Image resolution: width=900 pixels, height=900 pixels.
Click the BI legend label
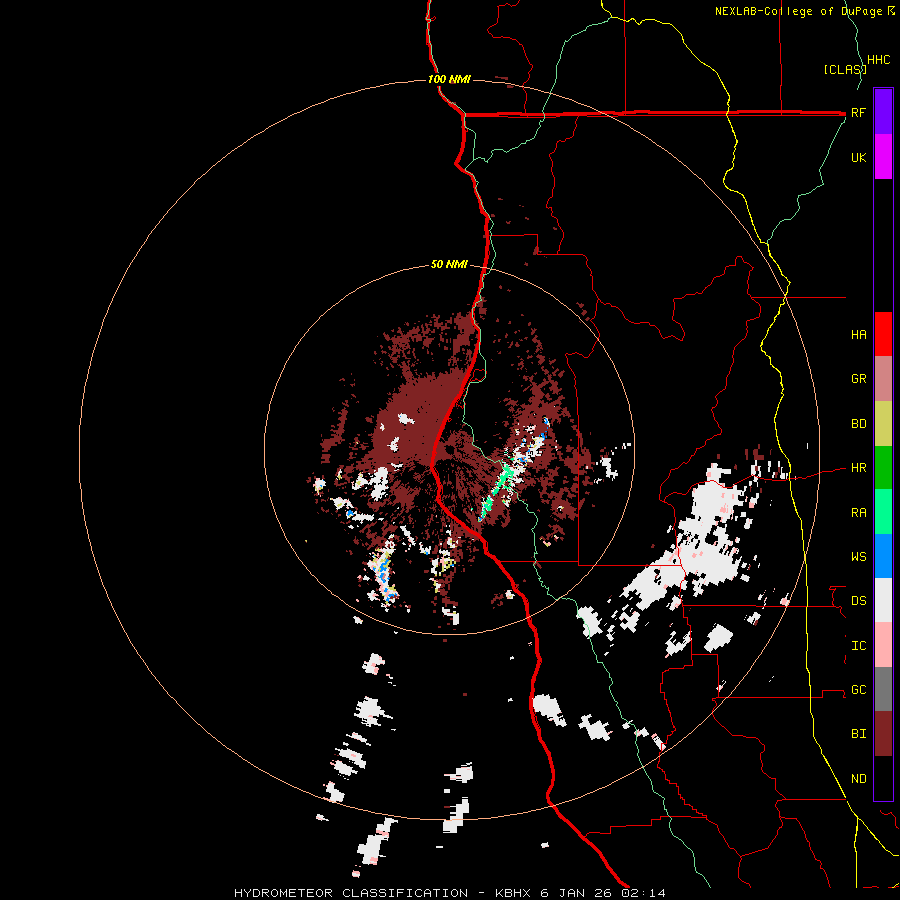858,734
